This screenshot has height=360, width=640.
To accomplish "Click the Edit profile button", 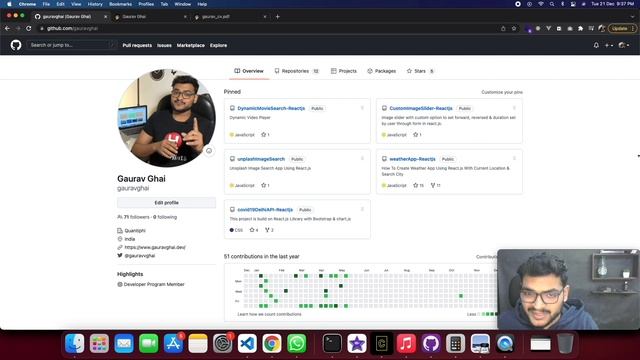I will (x=167, y=202).
